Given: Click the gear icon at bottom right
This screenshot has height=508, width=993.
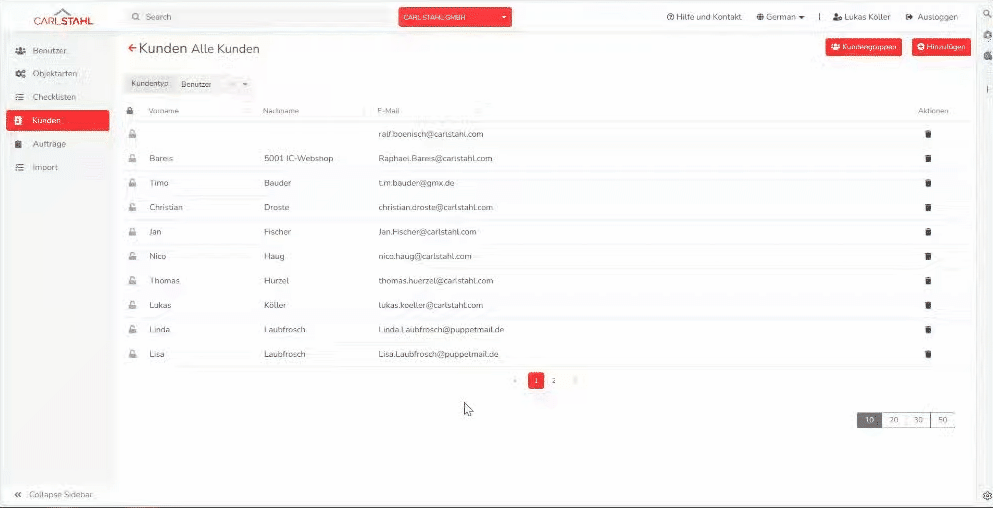Looking at the screenshot, I should click(986, 495).
